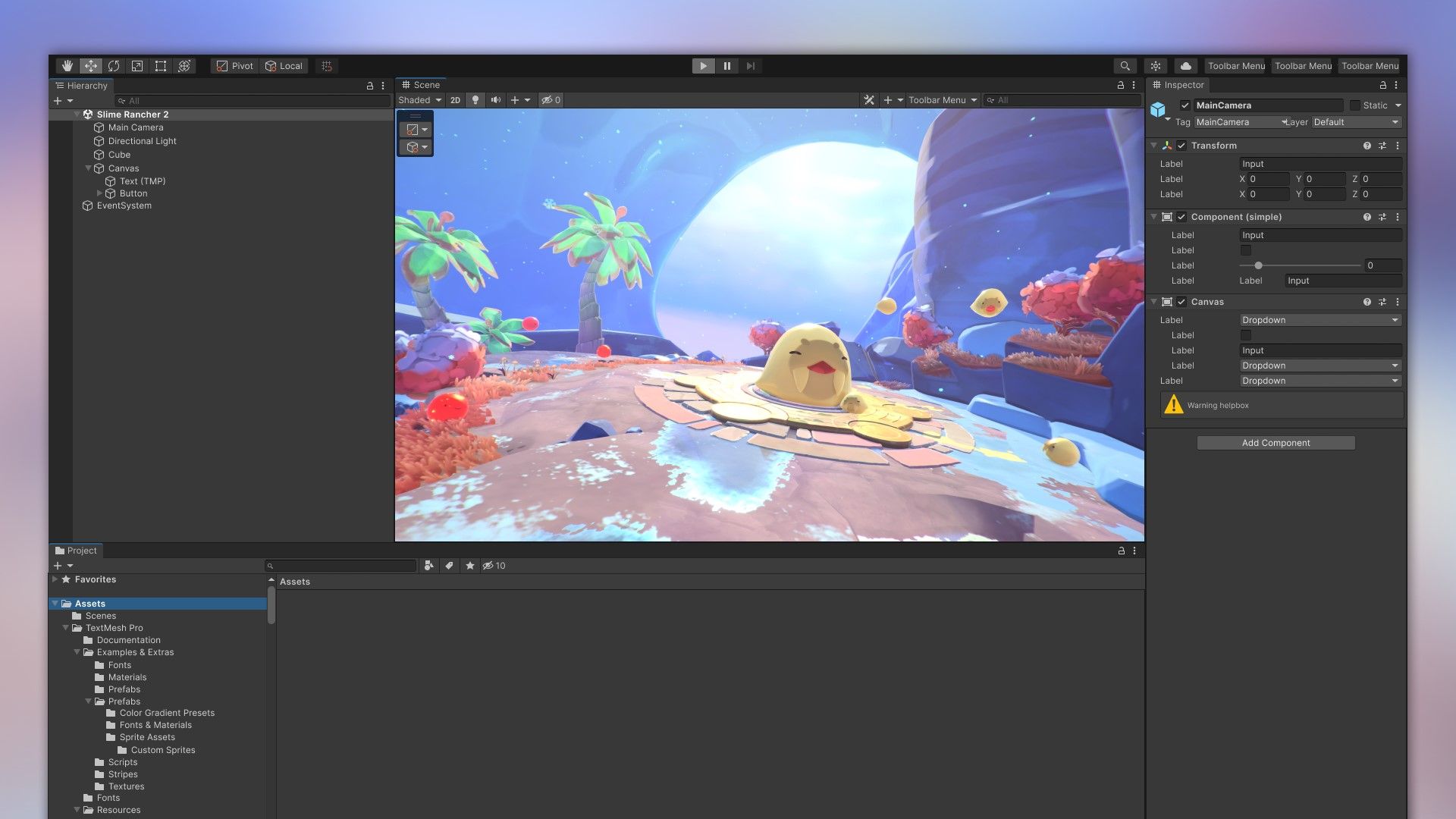Select the Move tool
This screenshot has height=819, width=1456.
click(x=90, y=66)
